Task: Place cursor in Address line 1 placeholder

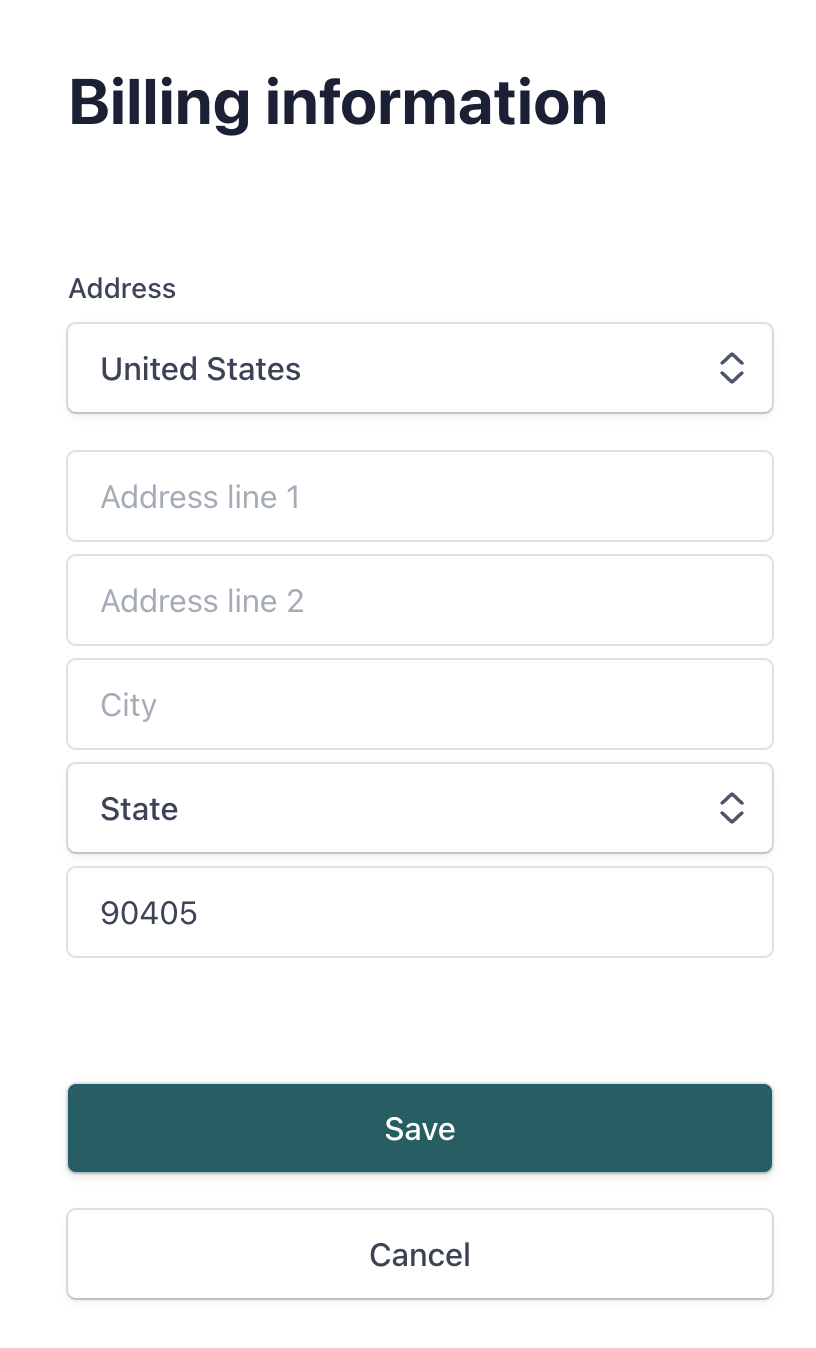Action: (x=200, y=497)
